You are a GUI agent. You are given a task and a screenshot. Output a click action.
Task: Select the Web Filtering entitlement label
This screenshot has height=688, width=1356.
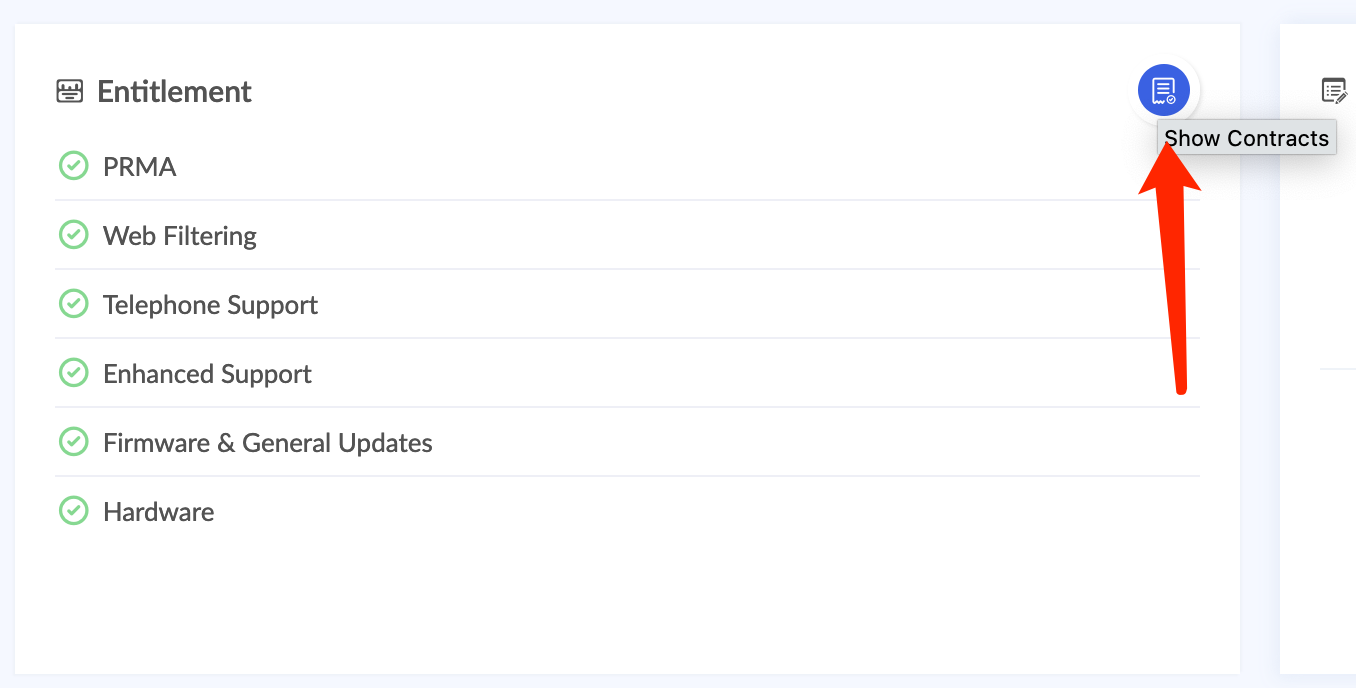tap(180, 236)
